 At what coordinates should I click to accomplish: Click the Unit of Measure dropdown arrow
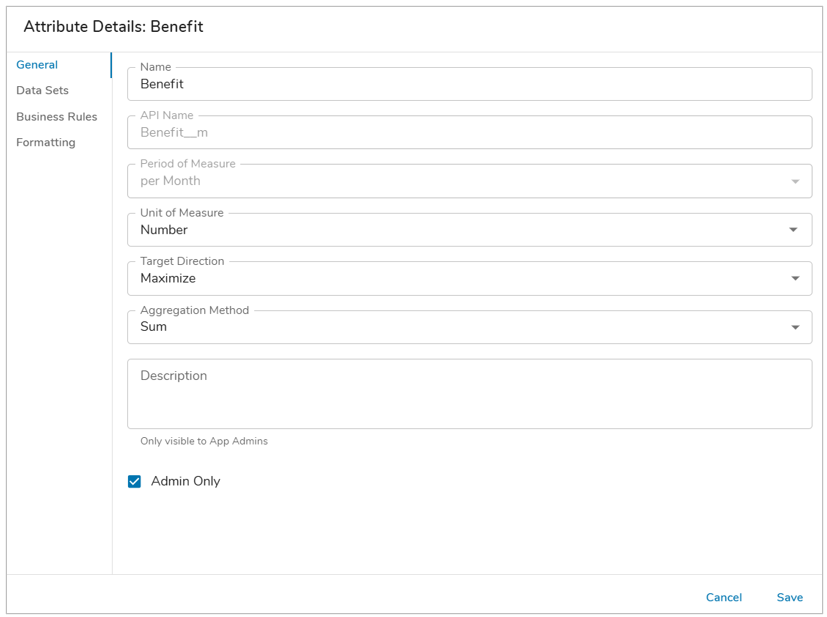click(794, 230)
